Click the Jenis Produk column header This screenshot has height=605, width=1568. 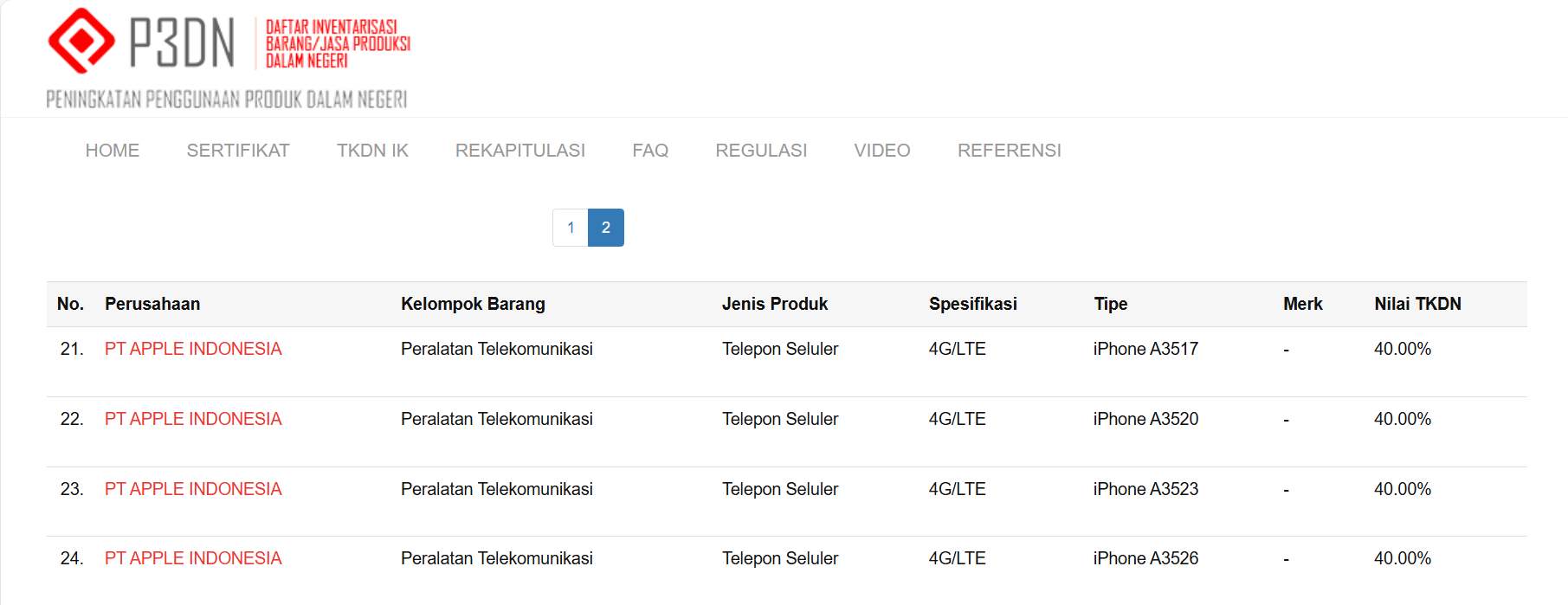pyautogui.click(x=775, y=304)
